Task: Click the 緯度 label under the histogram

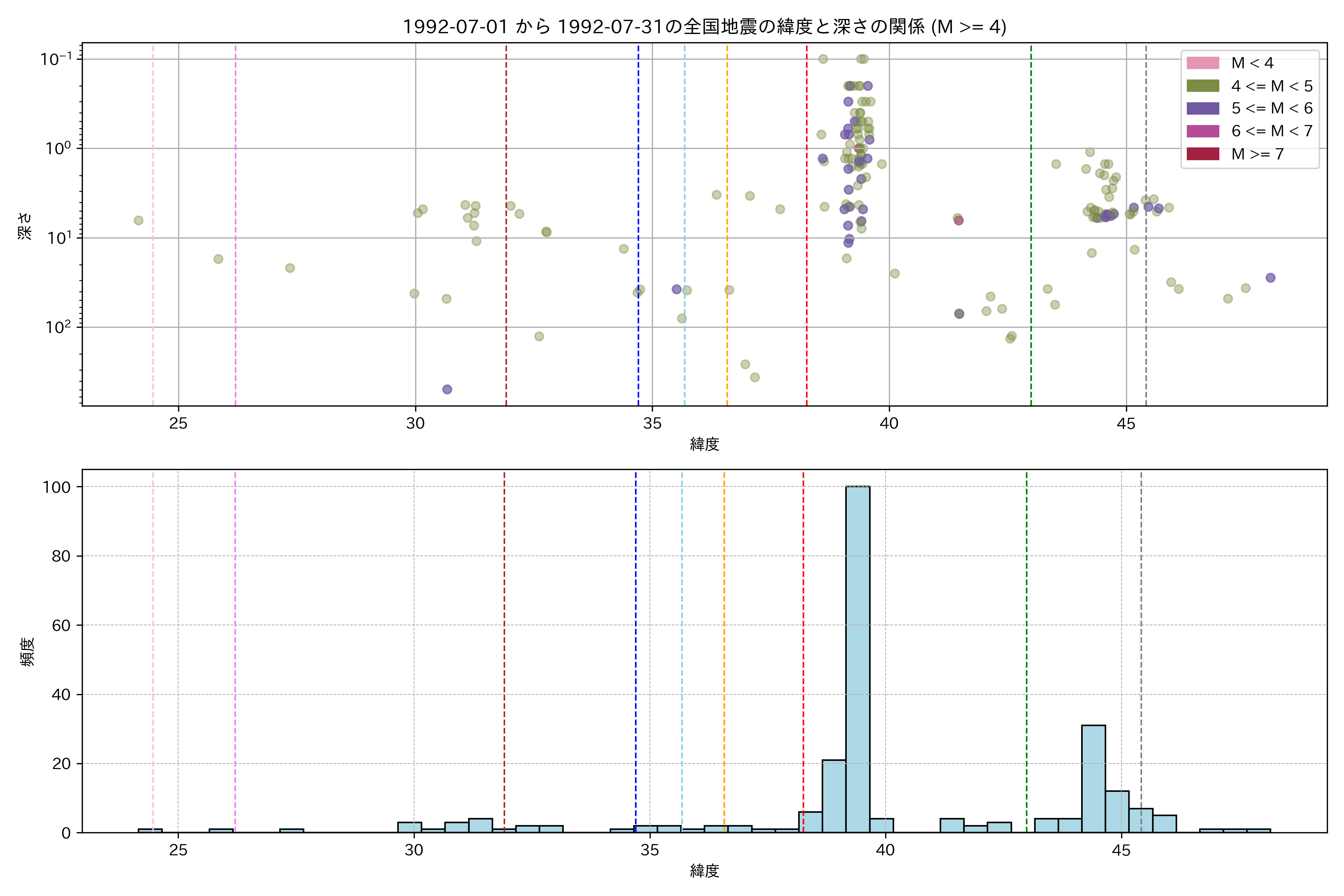Action: (704, 871)
